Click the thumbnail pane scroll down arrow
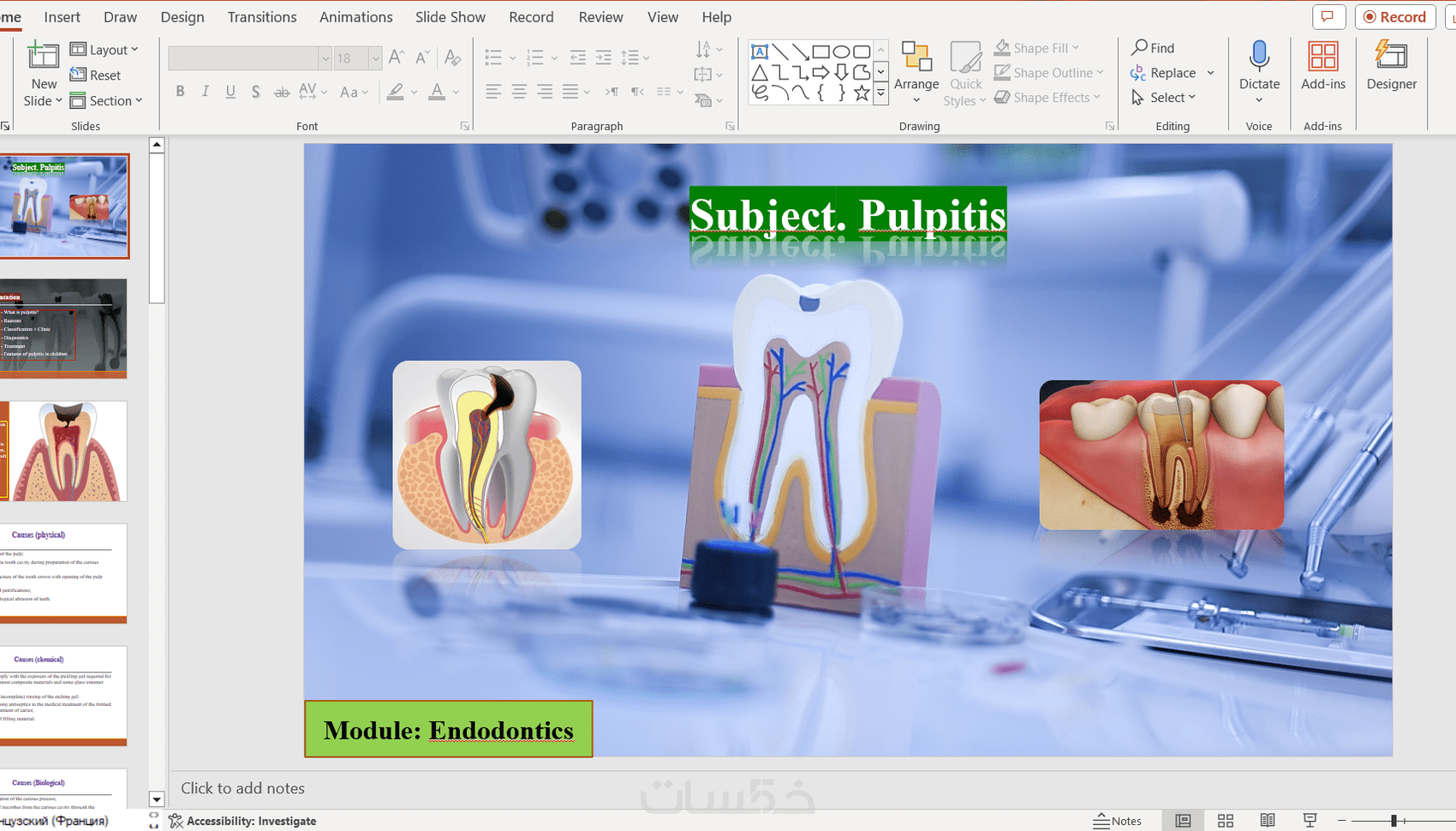Screen dimensions: 1456x831 click(x=157, y=799)
